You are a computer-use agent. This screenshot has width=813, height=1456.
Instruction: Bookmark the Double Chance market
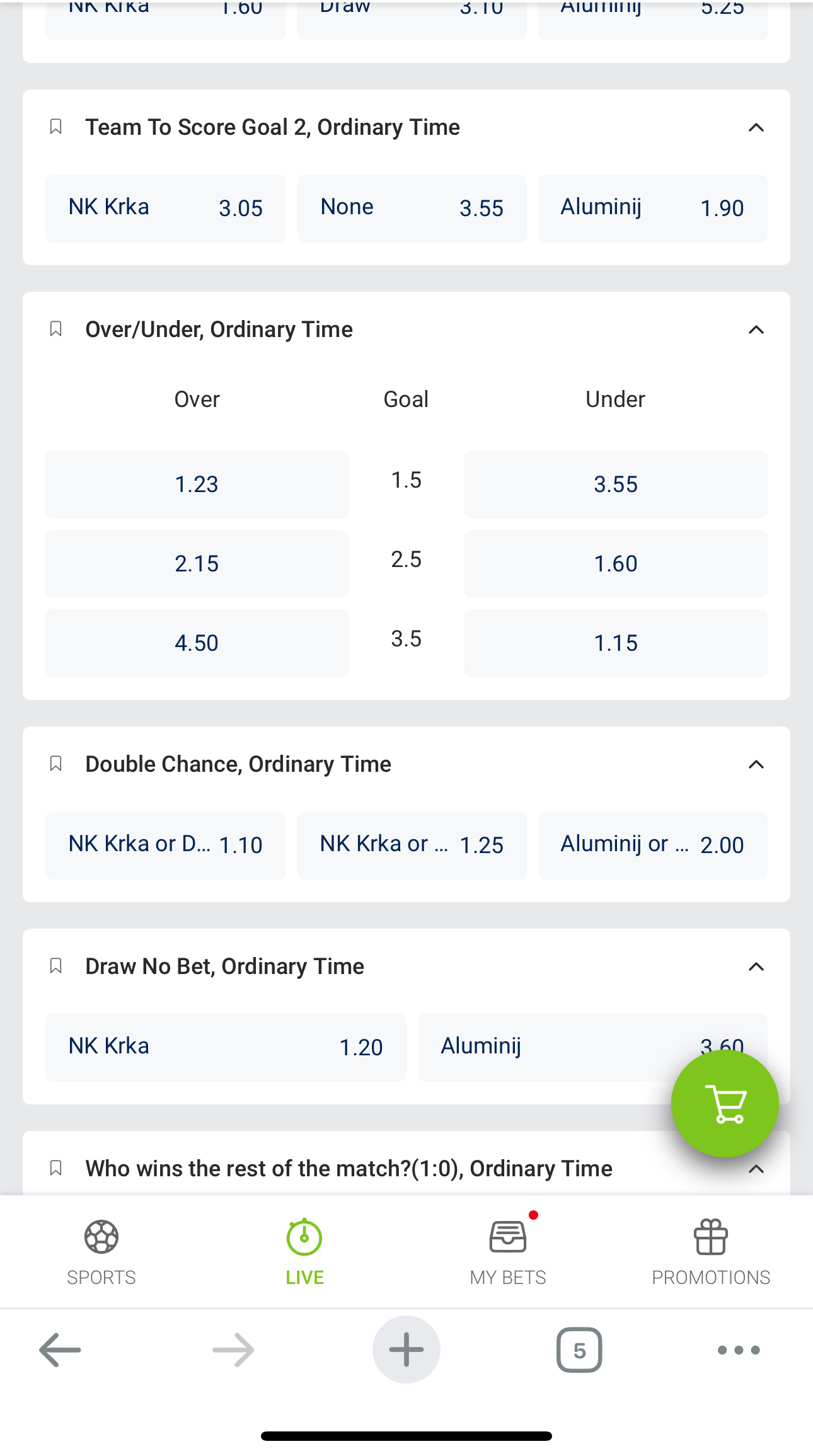click(x=55, y=764)
